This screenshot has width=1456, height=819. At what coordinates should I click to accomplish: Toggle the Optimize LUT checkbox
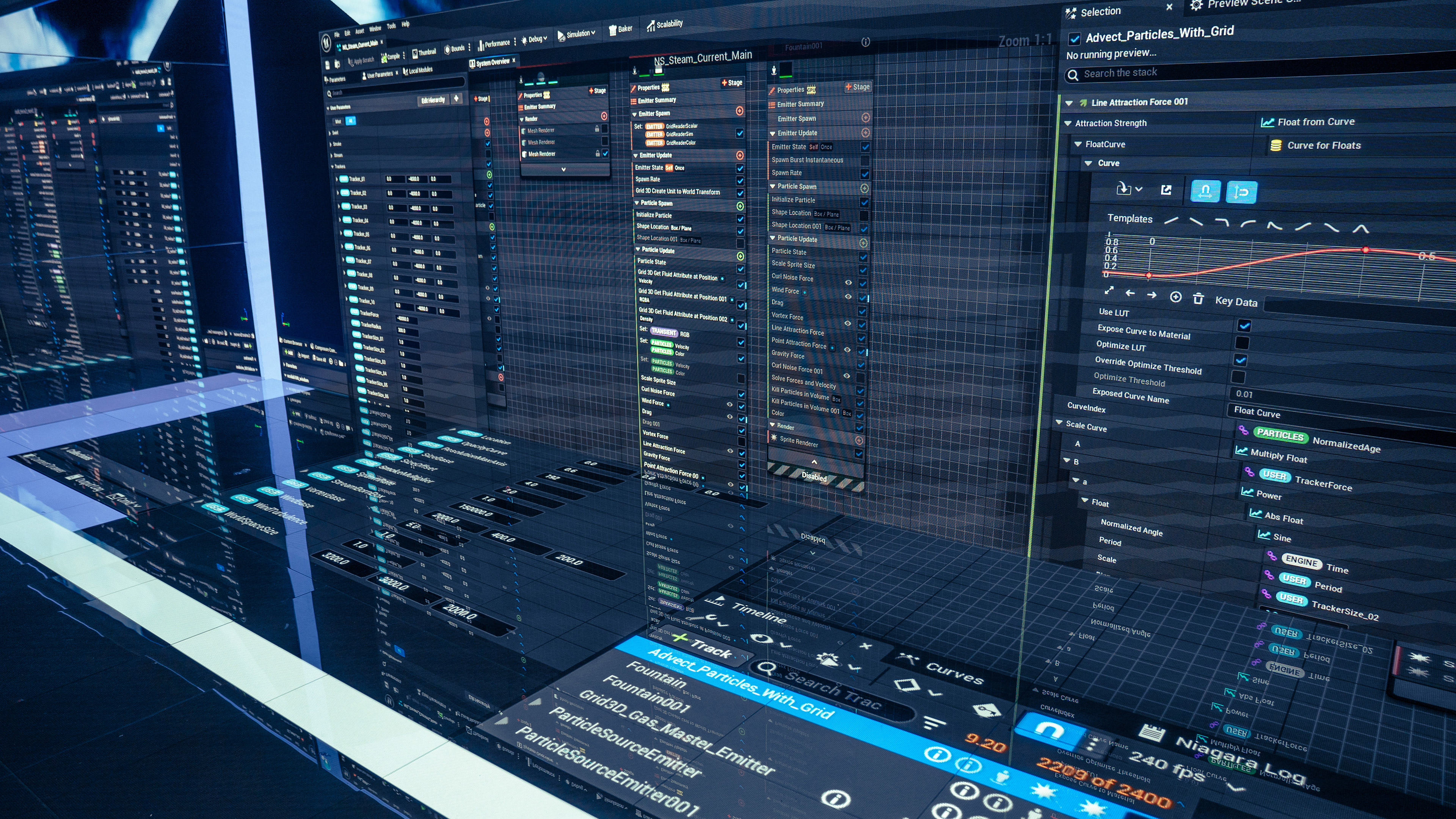(x=1240, y=359)
